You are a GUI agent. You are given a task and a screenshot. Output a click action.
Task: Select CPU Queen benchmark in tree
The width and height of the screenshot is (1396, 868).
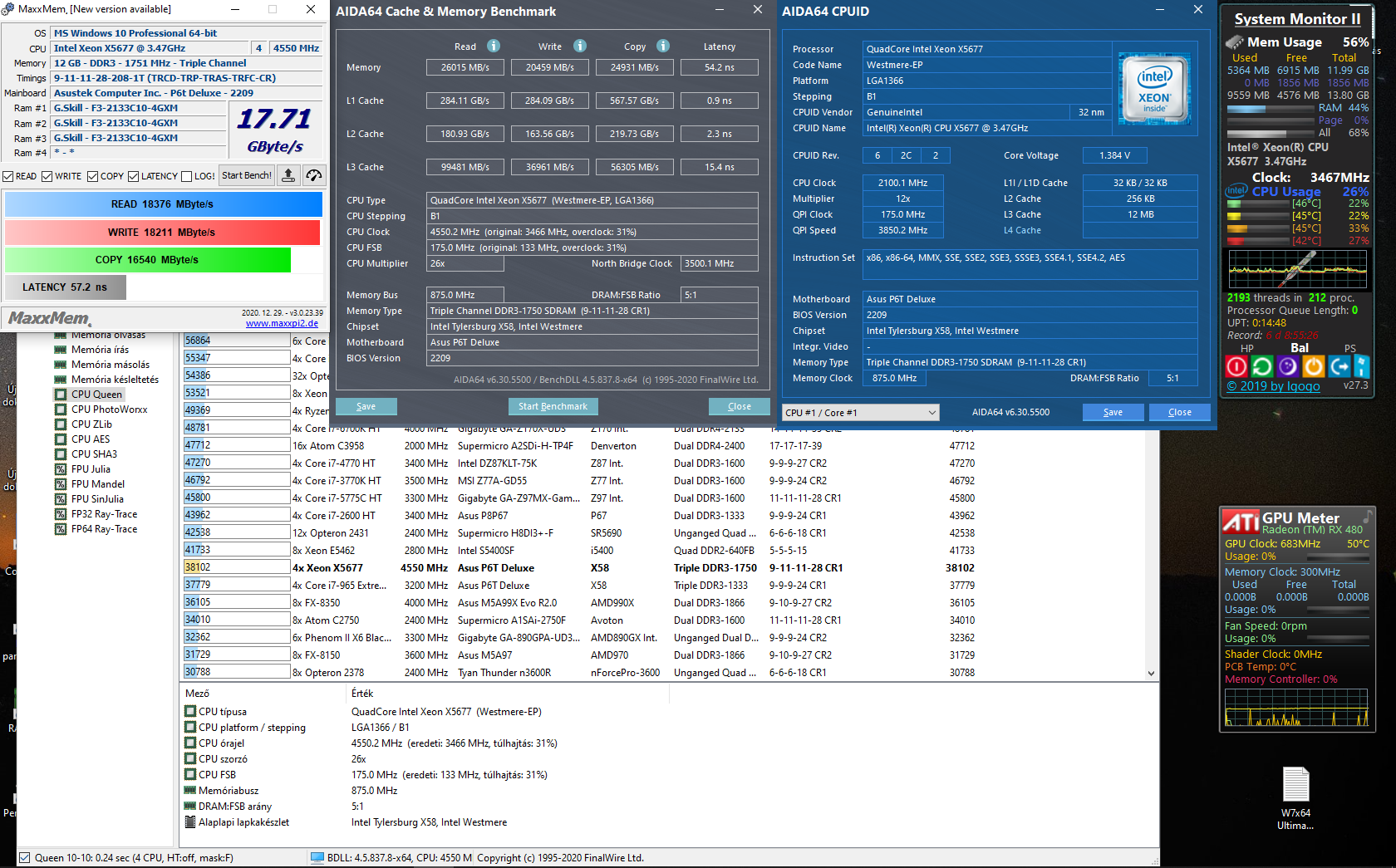point(96,395)
